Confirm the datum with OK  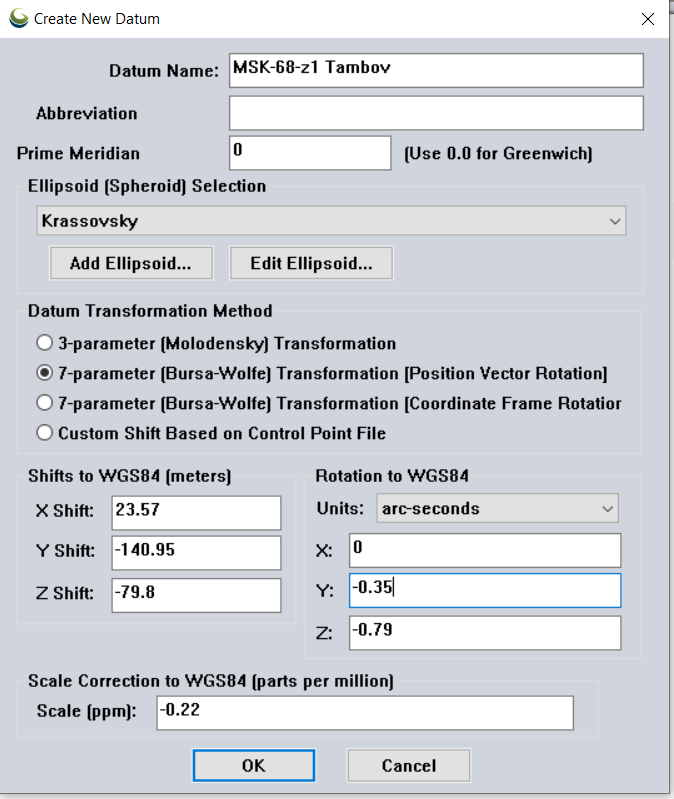(253, 765)
